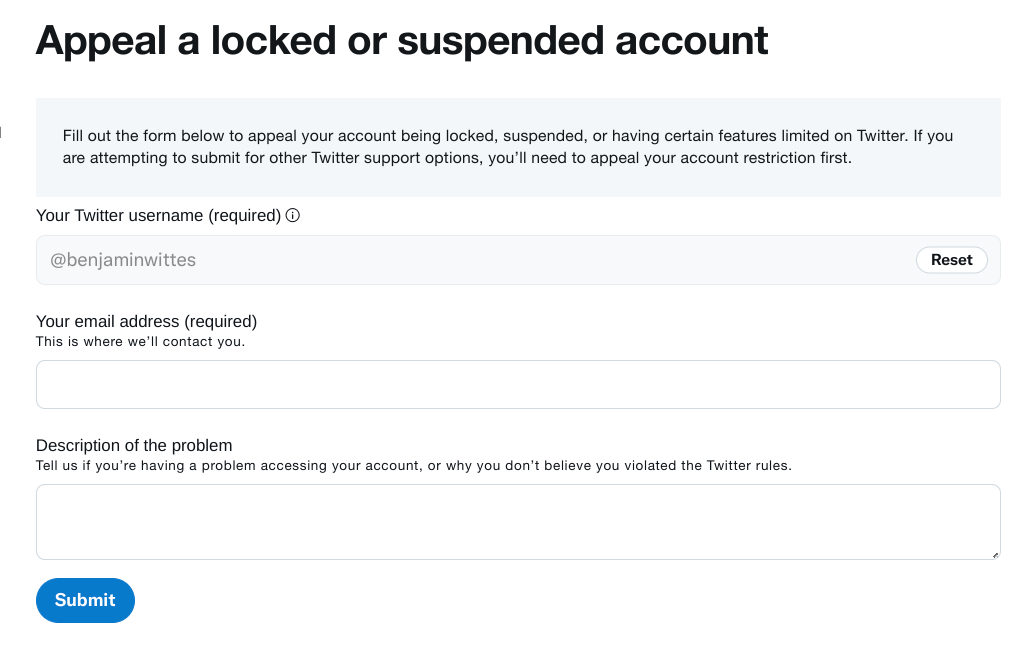Grab the description textarea resize handle
This screenshot has width=1034, height=658.
tap(995, 554)
